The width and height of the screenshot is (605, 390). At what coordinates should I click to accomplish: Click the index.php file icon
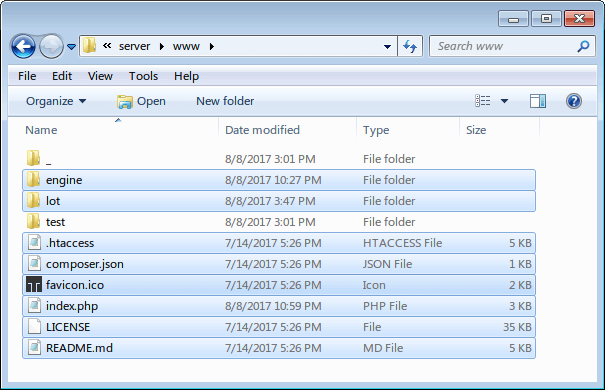click(34, 306)
